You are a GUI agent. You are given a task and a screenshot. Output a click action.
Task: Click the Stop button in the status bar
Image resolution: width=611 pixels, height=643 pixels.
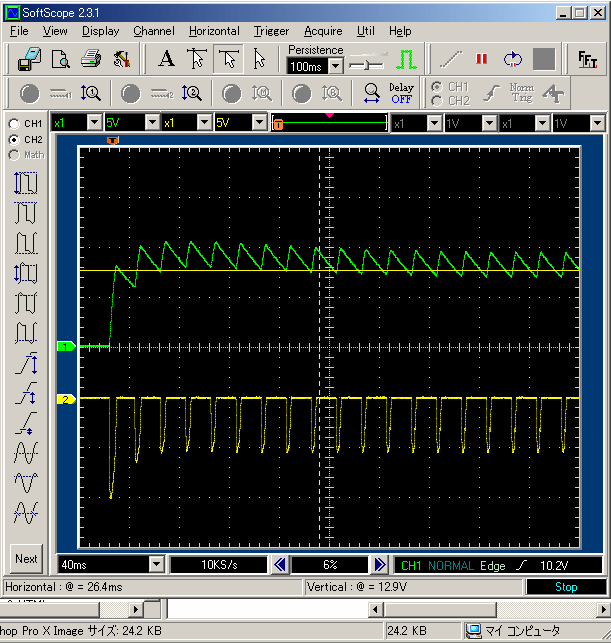[566, 587]
